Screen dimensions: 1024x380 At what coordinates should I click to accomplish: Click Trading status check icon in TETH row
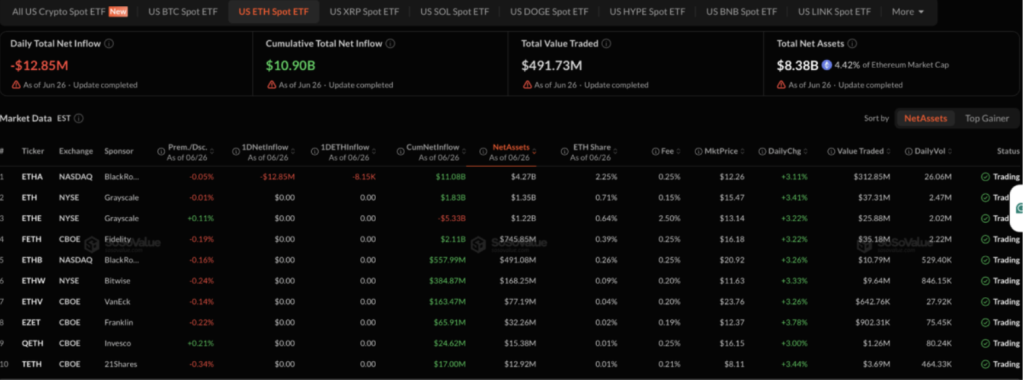click(x=985, y=364)
